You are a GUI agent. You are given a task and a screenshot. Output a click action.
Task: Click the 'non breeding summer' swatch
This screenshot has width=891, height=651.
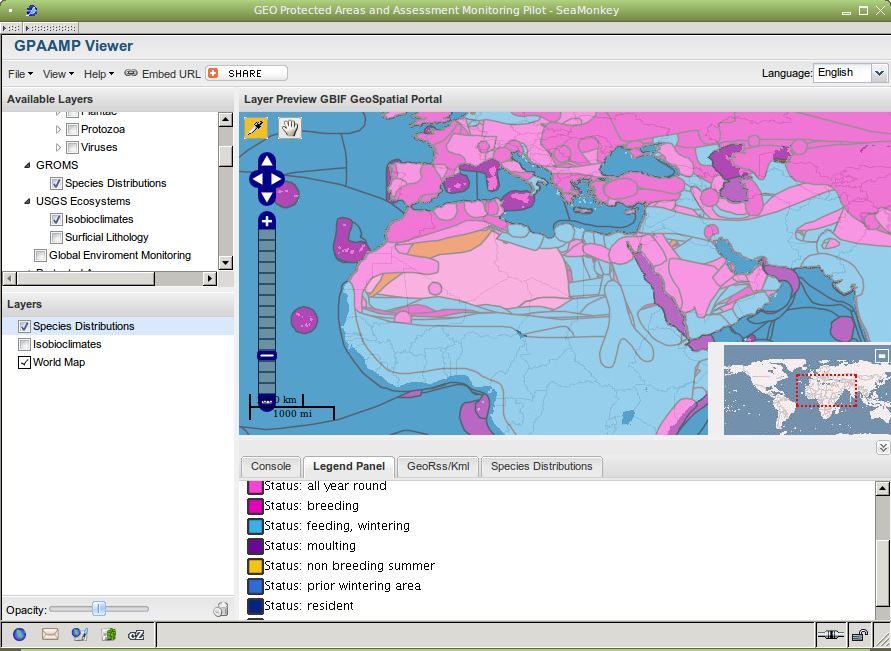[255, 566]
